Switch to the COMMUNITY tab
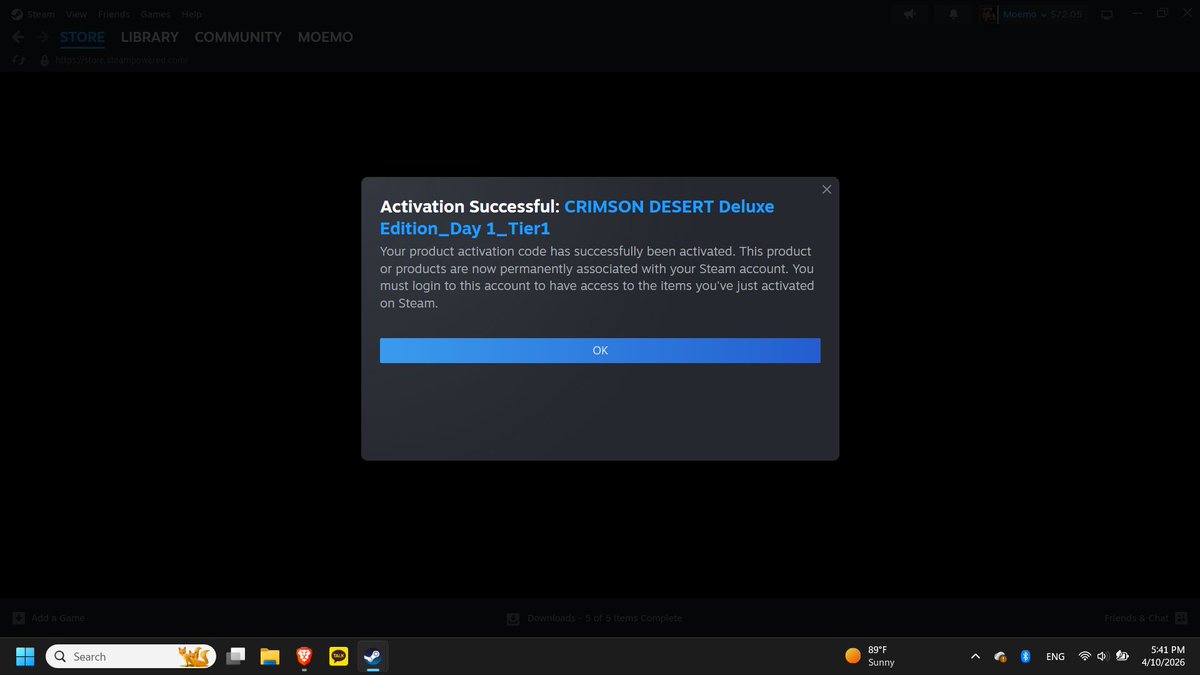 pyautogui.click(x=238, y=37)
